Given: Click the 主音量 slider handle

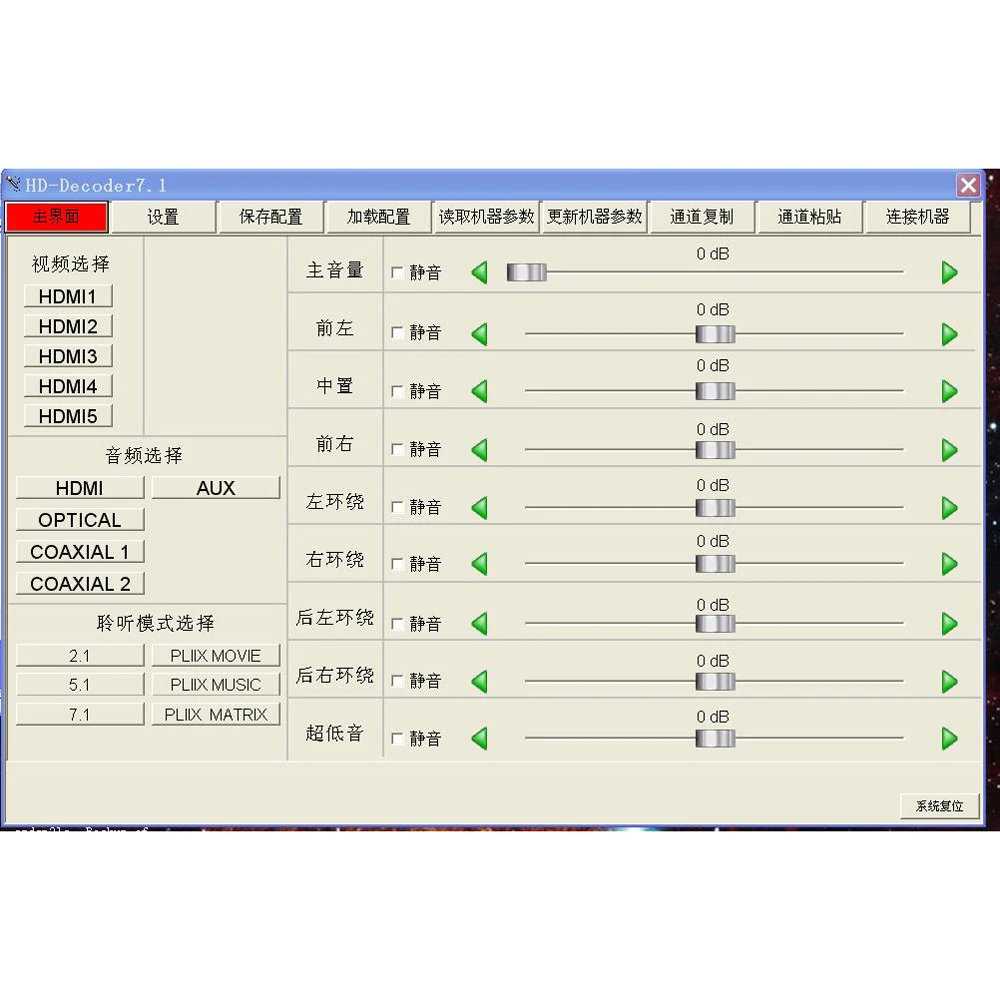Looking at the screenshot, I should pos(527,272).
